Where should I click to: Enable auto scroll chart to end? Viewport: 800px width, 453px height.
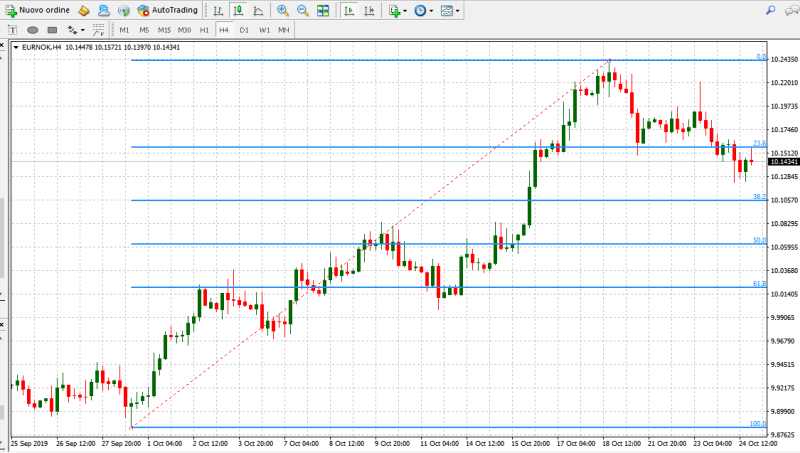[x=349, y=10]
